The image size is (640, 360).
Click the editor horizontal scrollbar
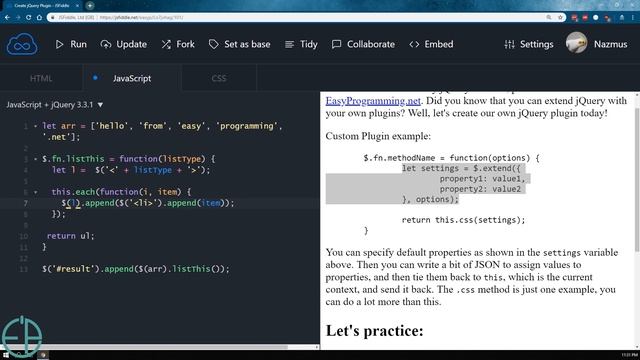pyautogui.click(x=144, y=347)
